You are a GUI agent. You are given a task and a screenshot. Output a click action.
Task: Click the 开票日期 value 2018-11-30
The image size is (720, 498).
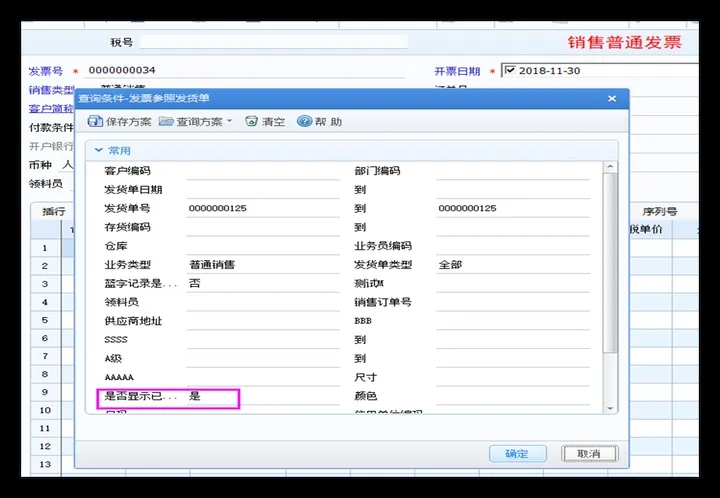coord(550,71)
